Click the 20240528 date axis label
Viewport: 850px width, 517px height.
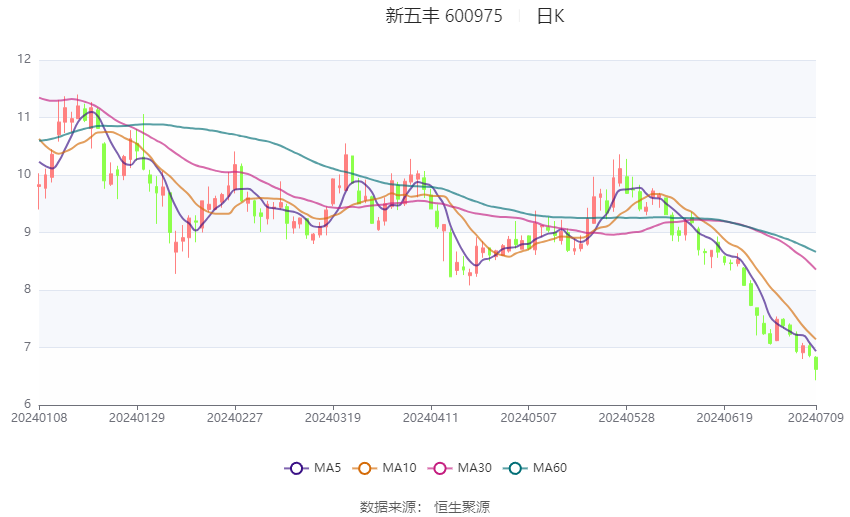626,417
